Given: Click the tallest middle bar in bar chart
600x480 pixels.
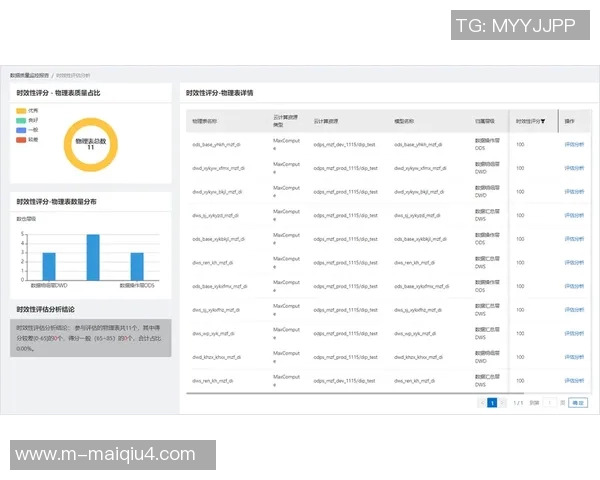Looking at the screenshot, I should point(93,257).
